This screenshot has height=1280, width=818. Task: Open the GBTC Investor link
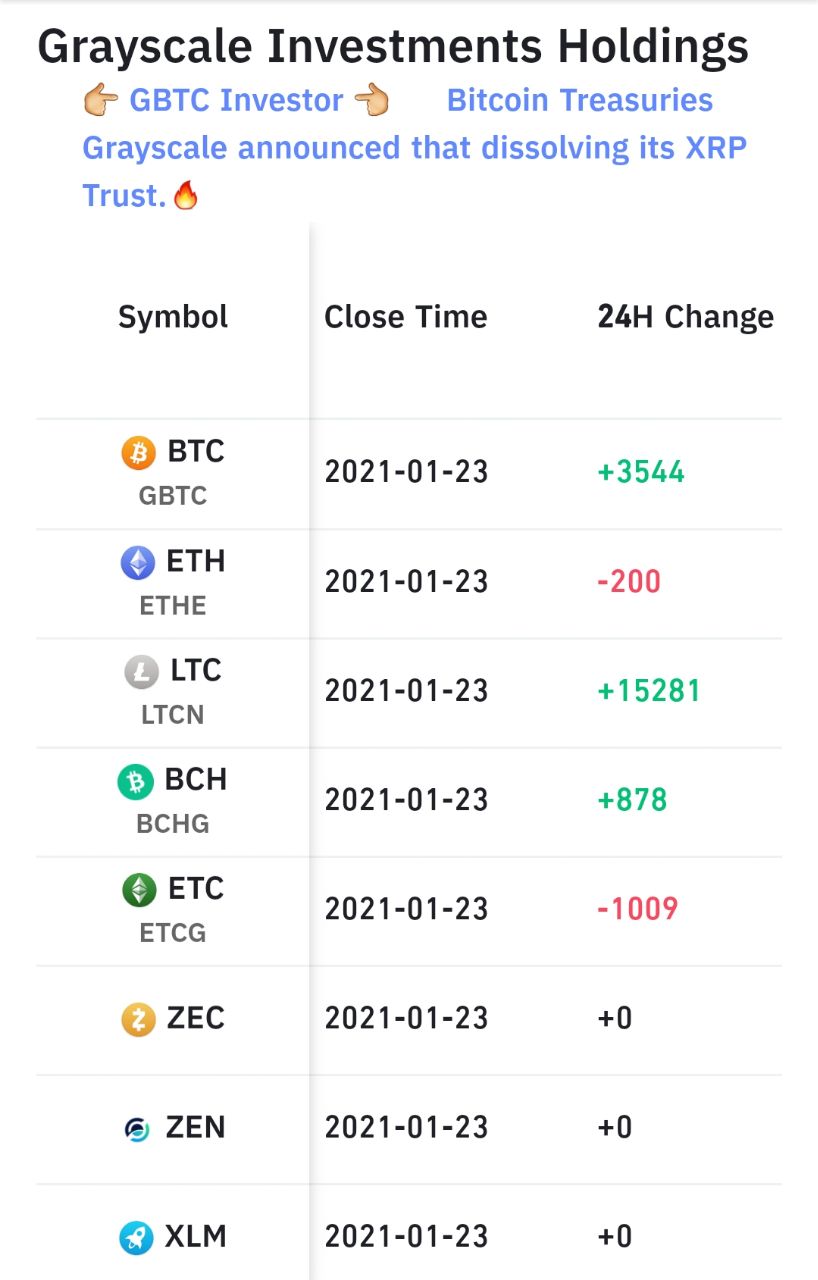pyautogui.click(x=236, y=100)
